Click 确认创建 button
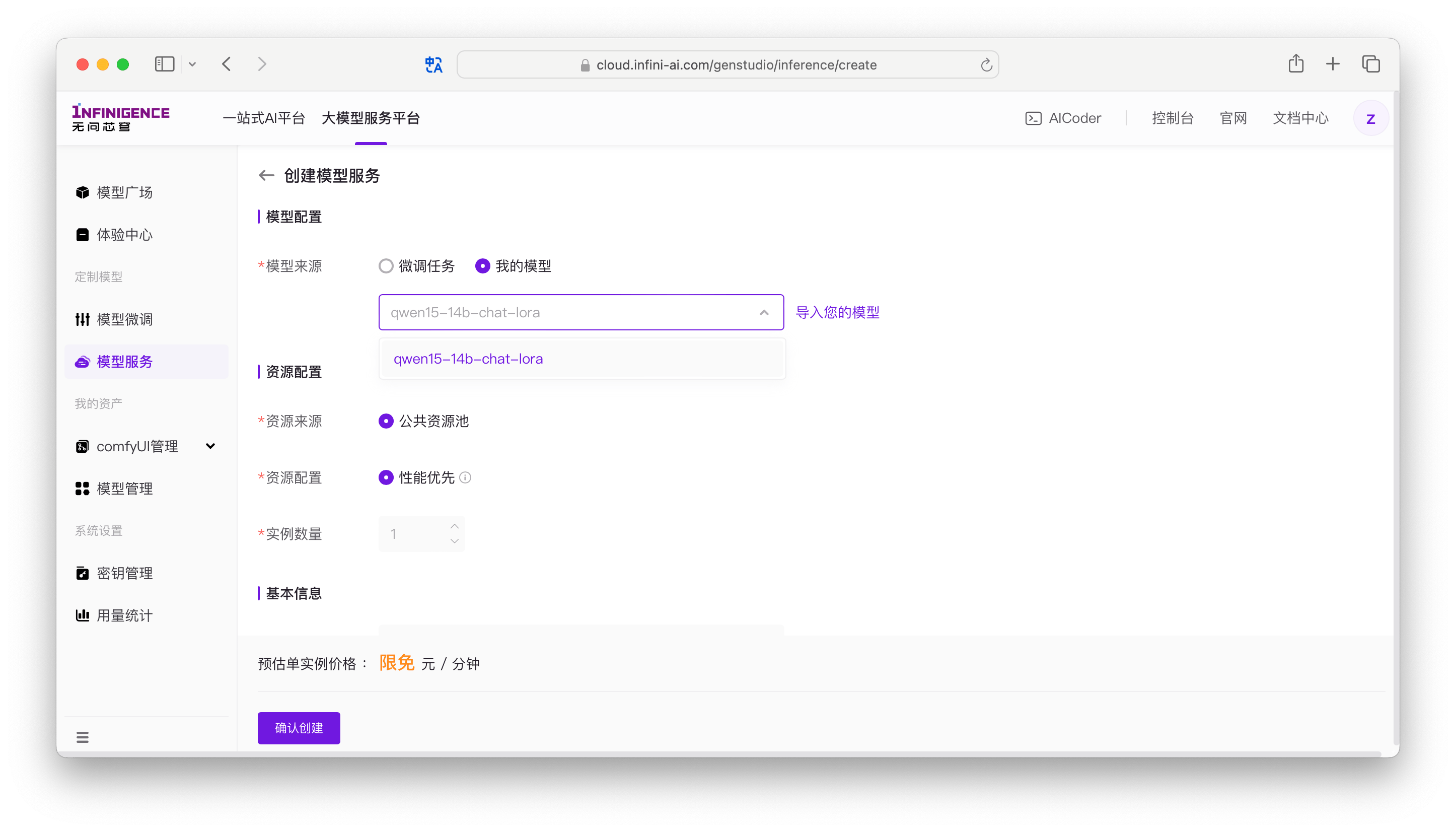 tap(299, 728)
